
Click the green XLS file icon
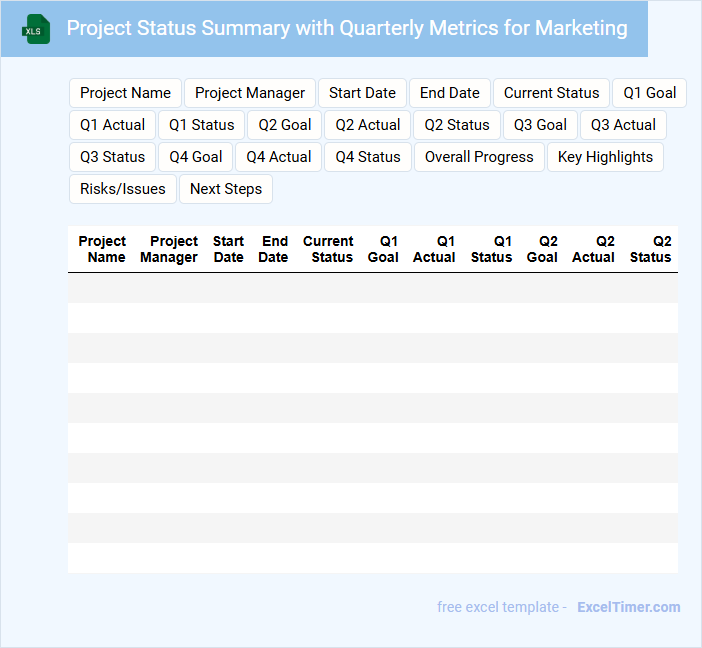click(37, 29)
